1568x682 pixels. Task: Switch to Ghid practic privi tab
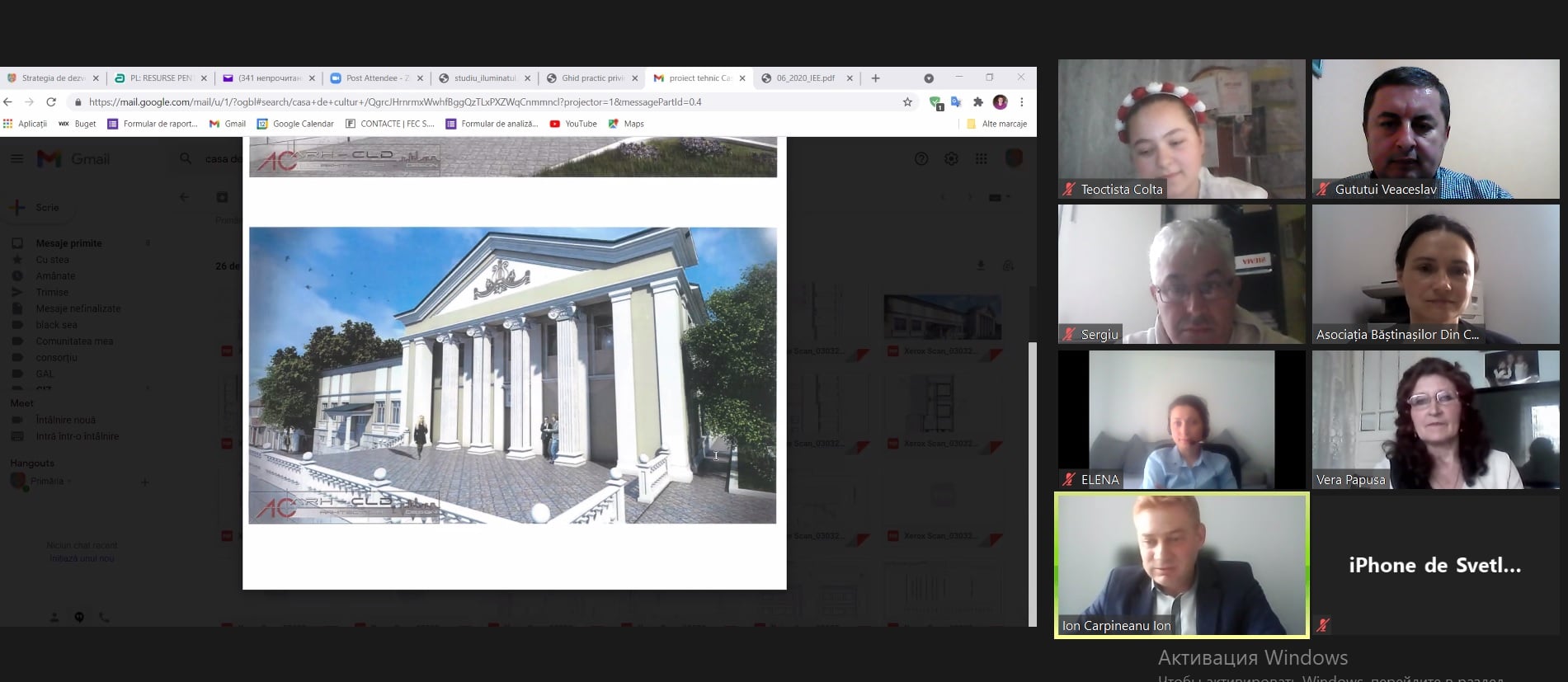point(592,78)
